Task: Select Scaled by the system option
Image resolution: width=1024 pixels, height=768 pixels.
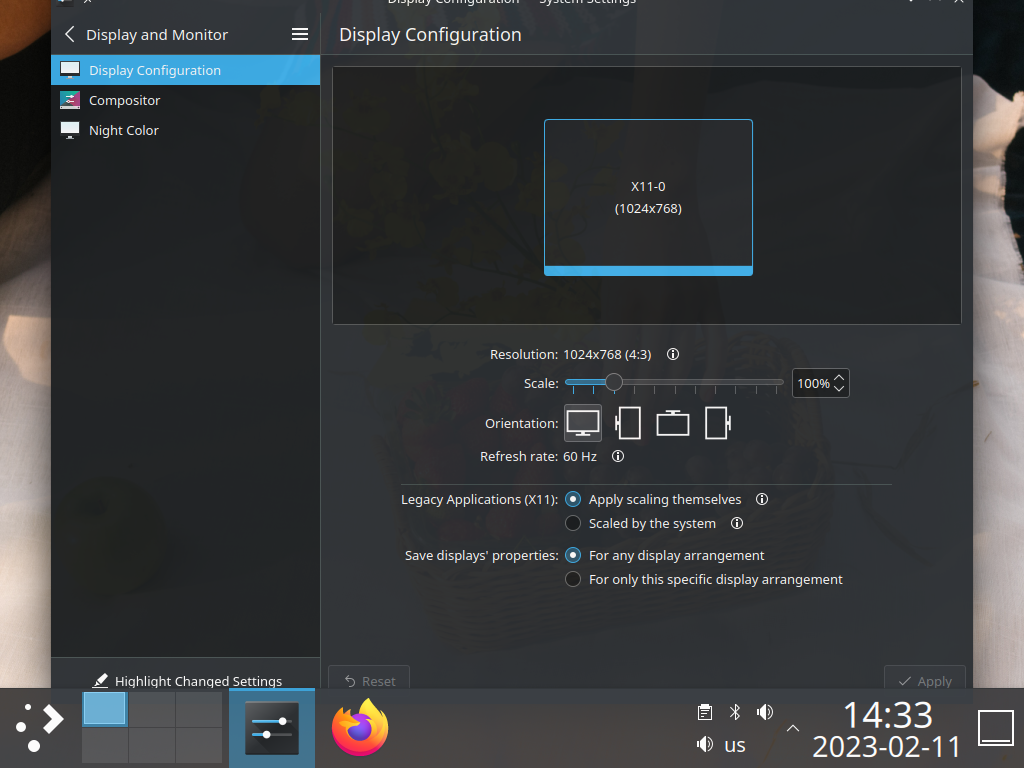Action: pos(643,523)
